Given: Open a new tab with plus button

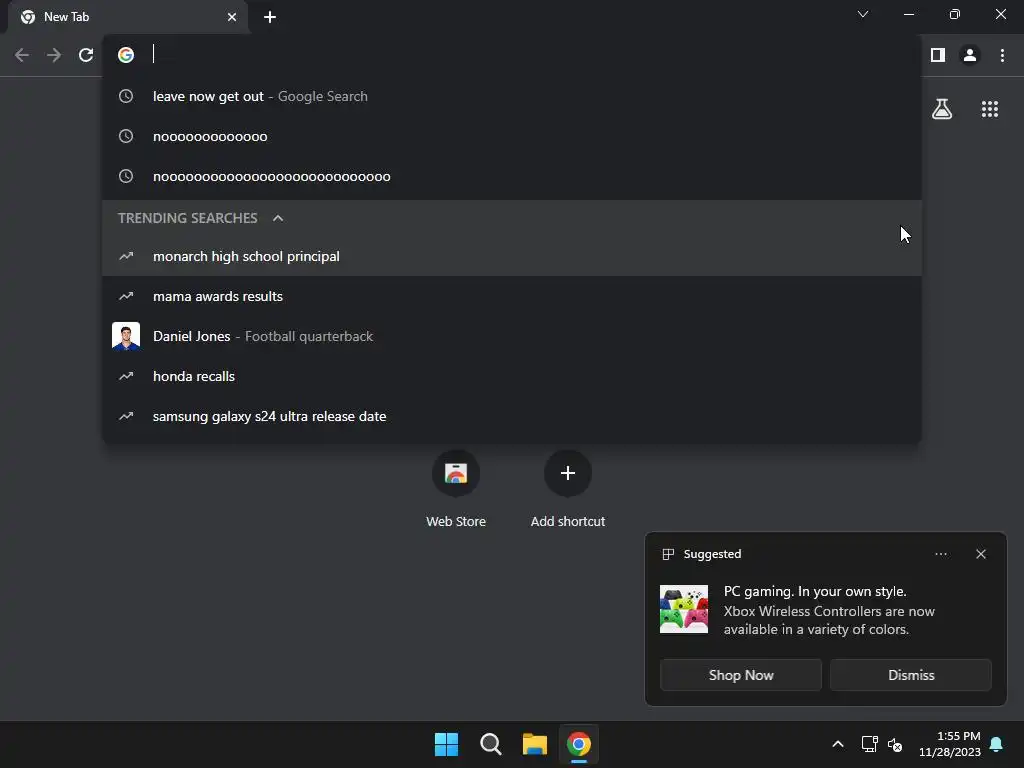Looking at the screenshot, I should [270, 17].
